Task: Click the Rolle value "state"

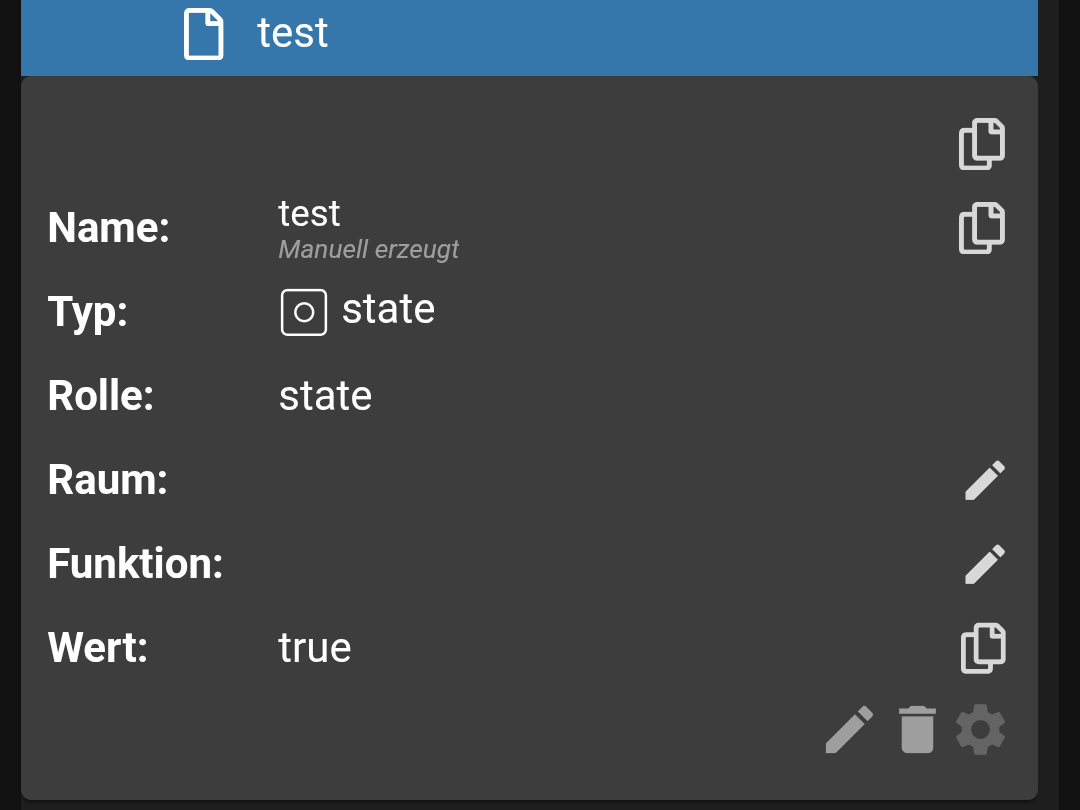Action: [325, 396]
